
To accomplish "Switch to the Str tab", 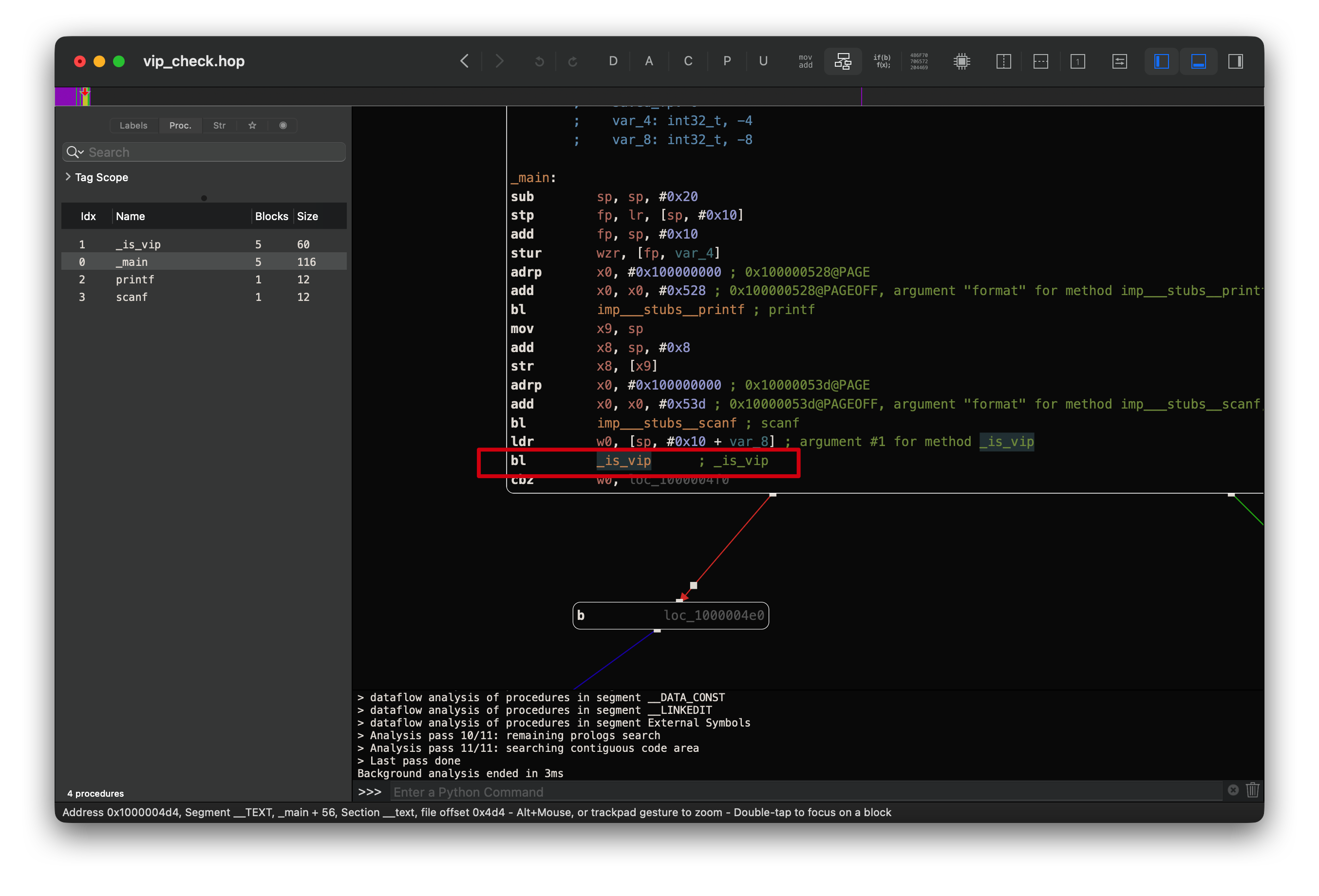I will pyautogui.click(x=219, y=126).
